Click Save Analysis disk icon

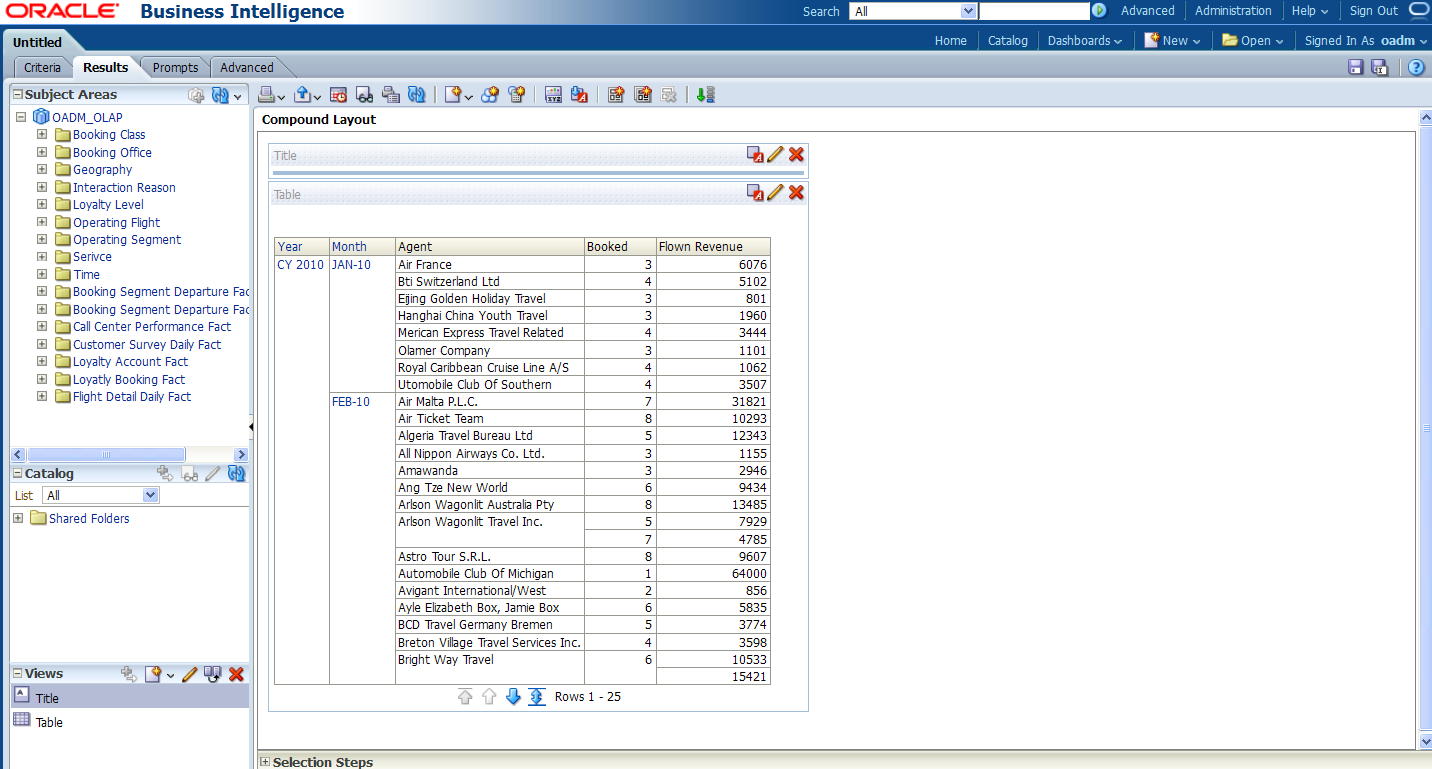point(1356,67)
